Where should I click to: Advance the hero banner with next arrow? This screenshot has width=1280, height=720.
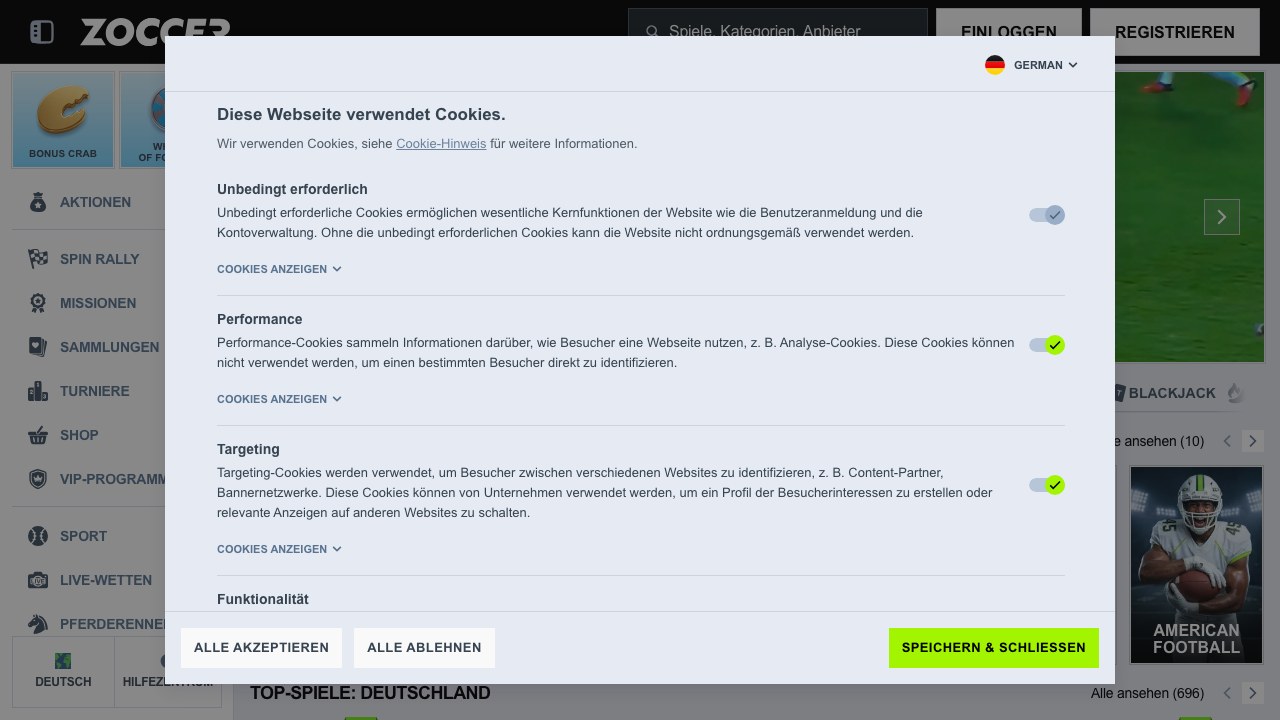coord(1222,217)
